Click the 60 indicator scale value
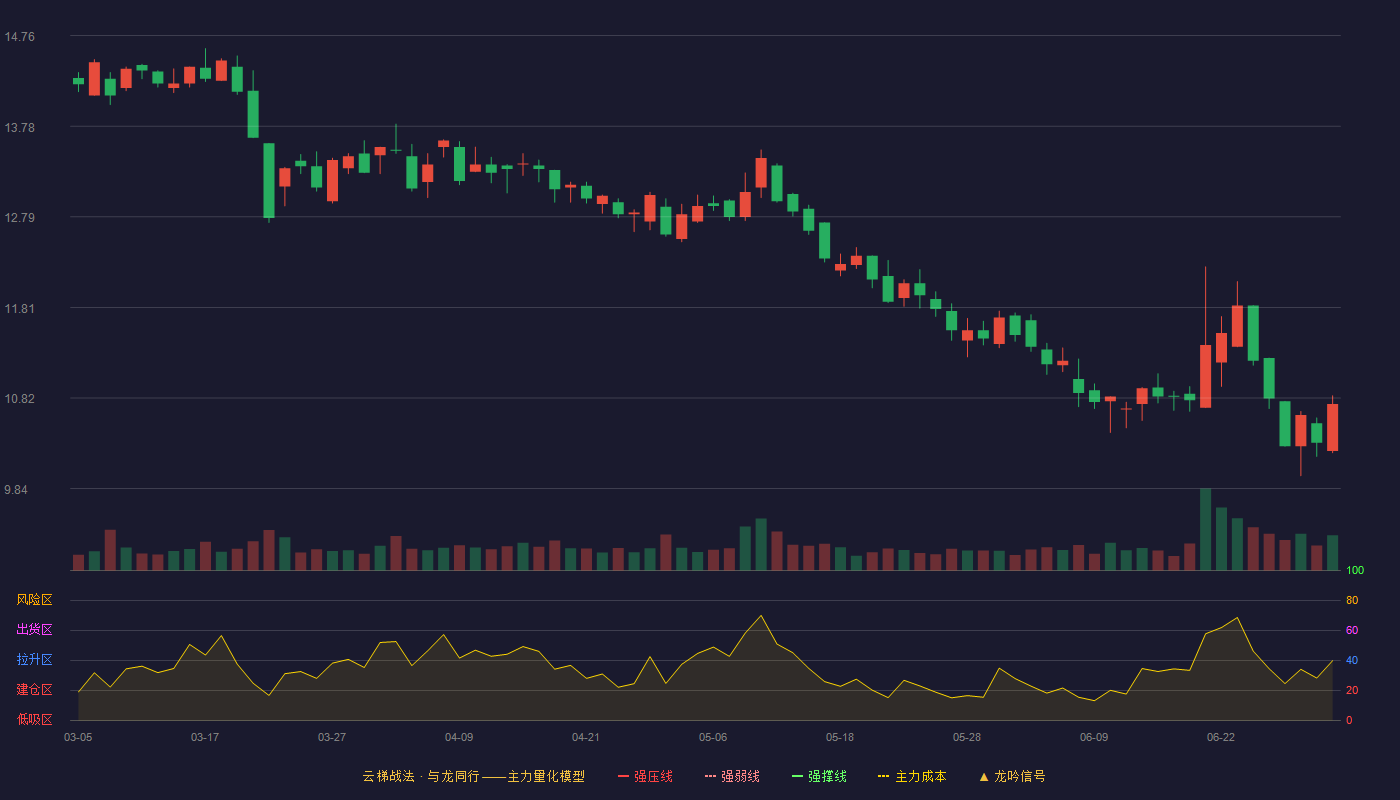1400x800 pixels. click(1352, 630)
